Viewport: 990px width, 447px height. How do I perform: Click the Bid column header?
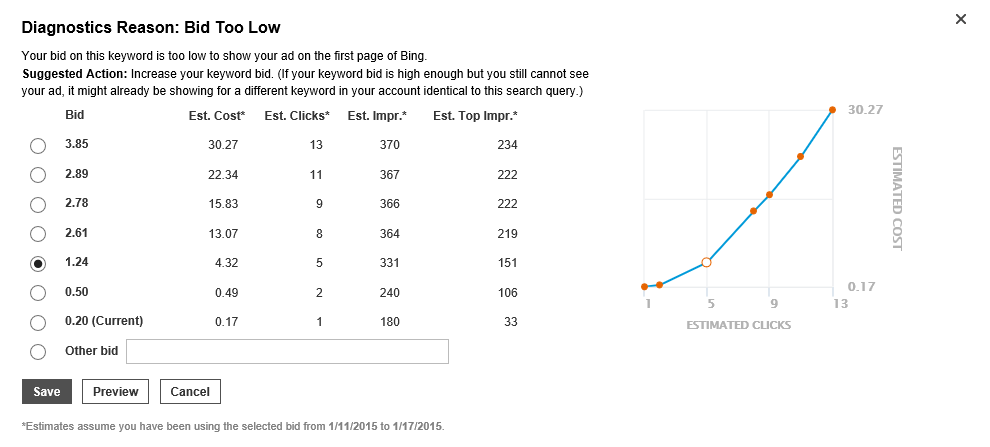[x=75, y=115]
